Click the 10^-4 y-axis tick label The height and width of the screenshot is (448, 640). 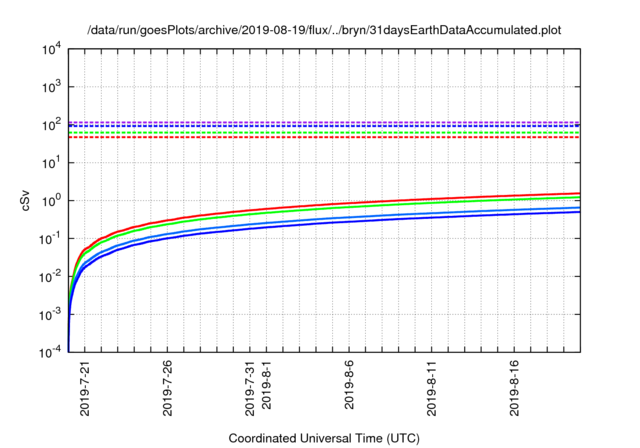pyautogui.click(x=51, y=352)
